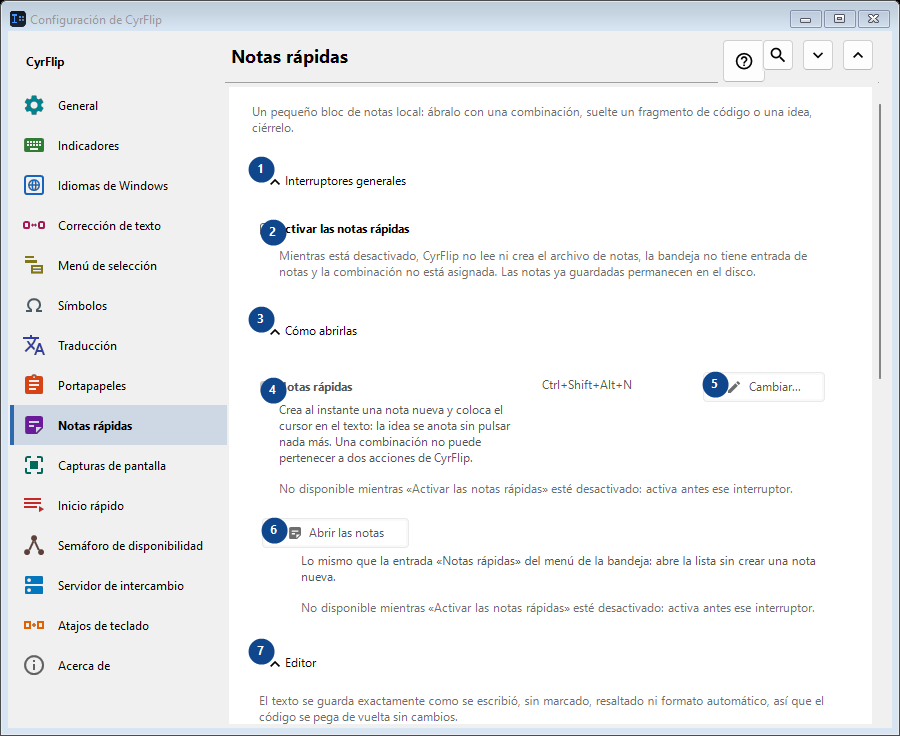Open the search magnifier icon
The image size is (900, 736).
click(778, 55)
